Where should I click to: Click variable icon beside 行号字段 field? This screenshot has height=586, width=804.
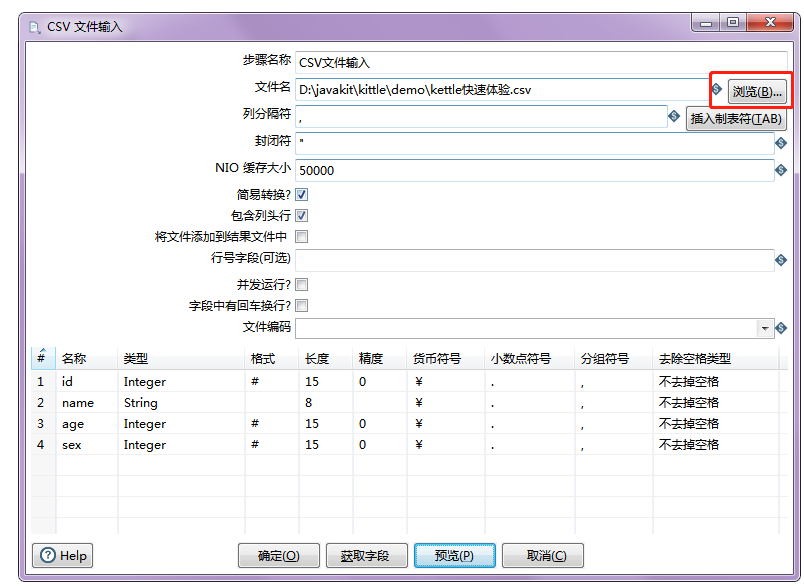click(780, 260)
